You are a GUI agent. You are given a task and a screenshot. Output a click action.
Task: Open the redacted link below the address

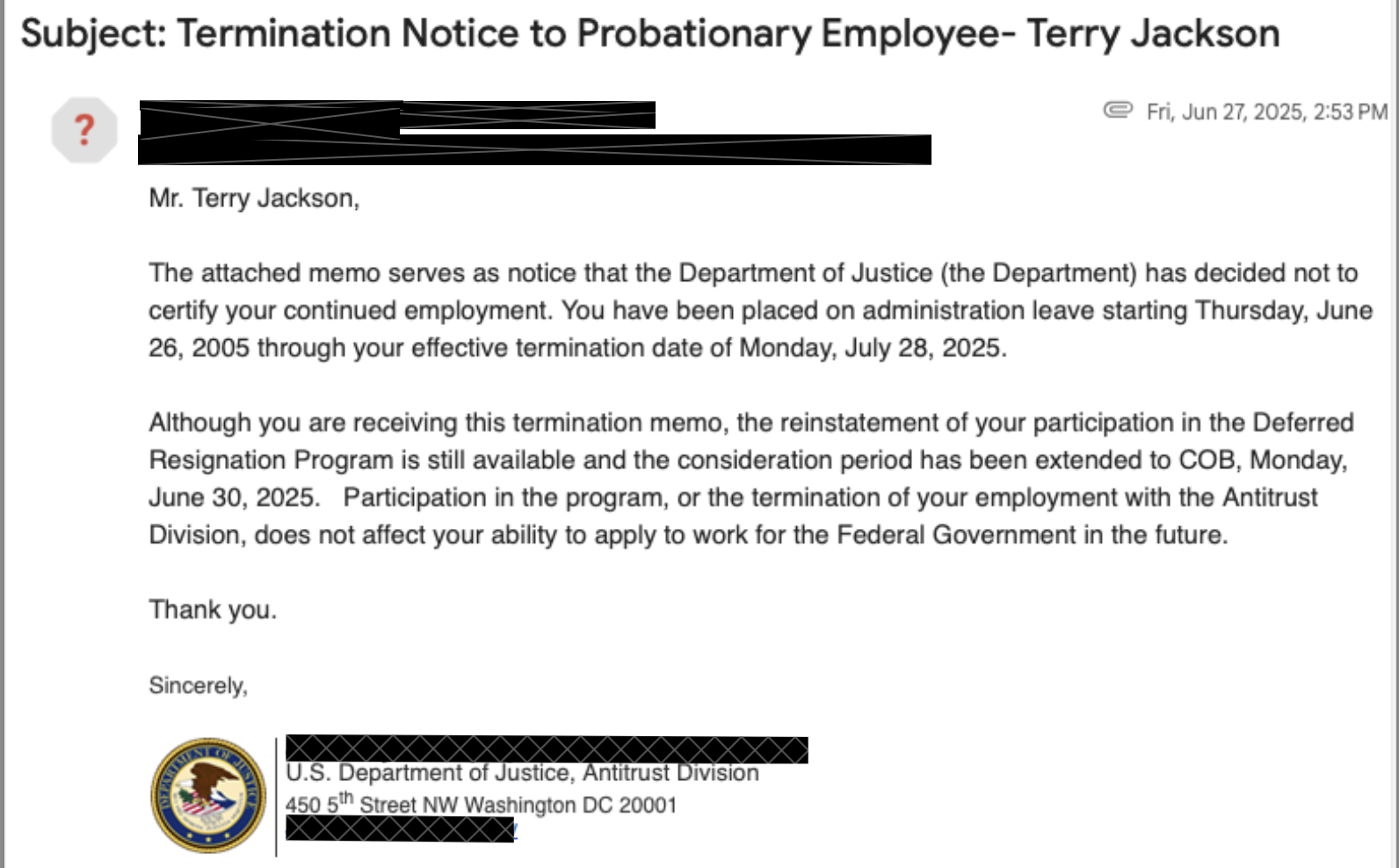400,829
